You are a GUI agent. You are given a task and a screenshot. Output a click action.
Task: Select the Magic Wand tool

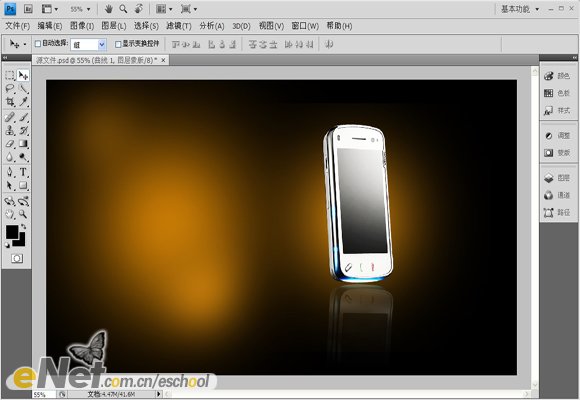pos(24,88)
